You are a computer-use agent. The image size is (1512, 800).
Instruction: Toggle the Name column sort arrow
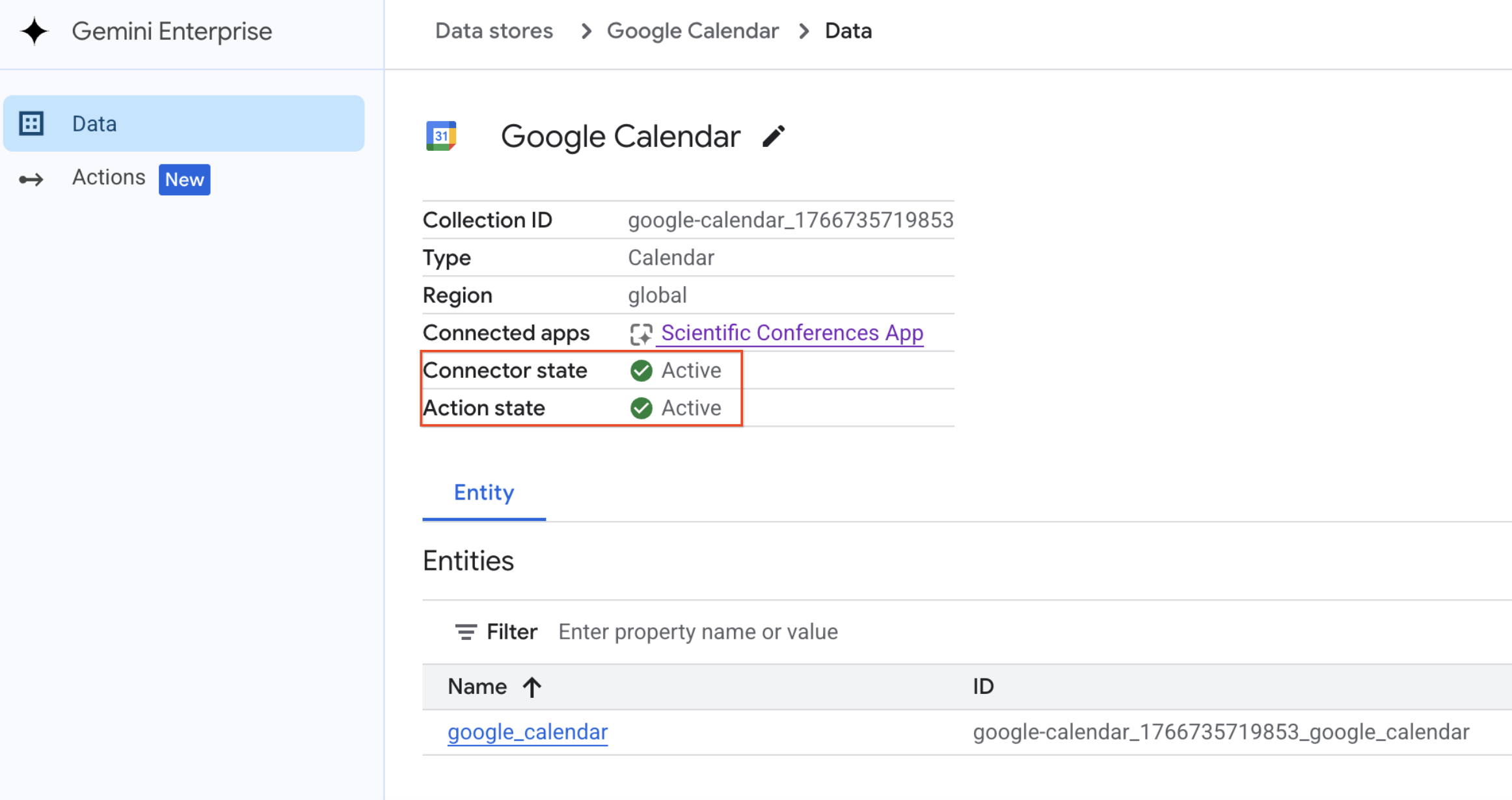coord(532,686)
